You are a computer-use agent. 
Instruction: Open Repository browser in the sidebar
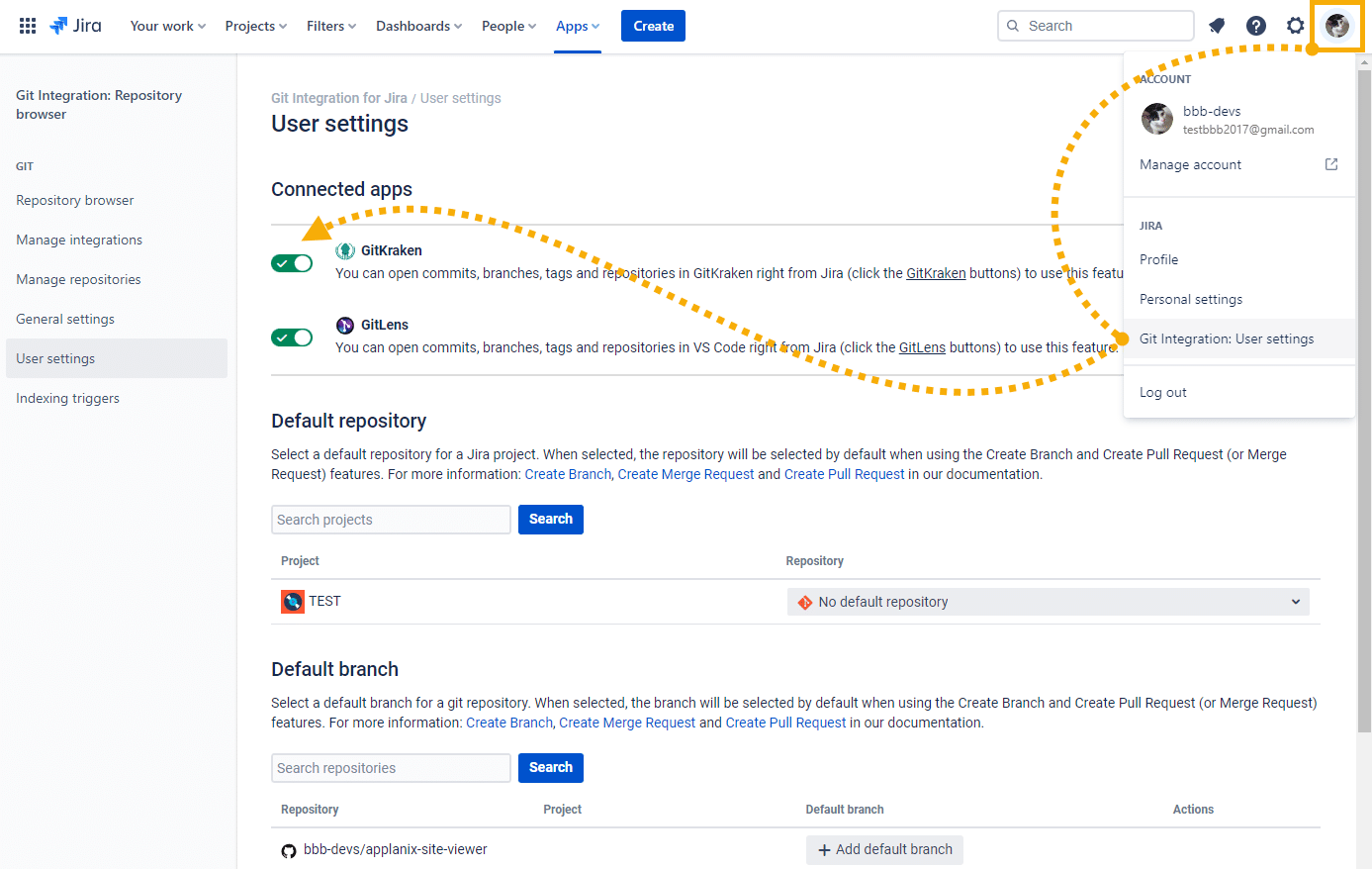(x=117, y=200)
